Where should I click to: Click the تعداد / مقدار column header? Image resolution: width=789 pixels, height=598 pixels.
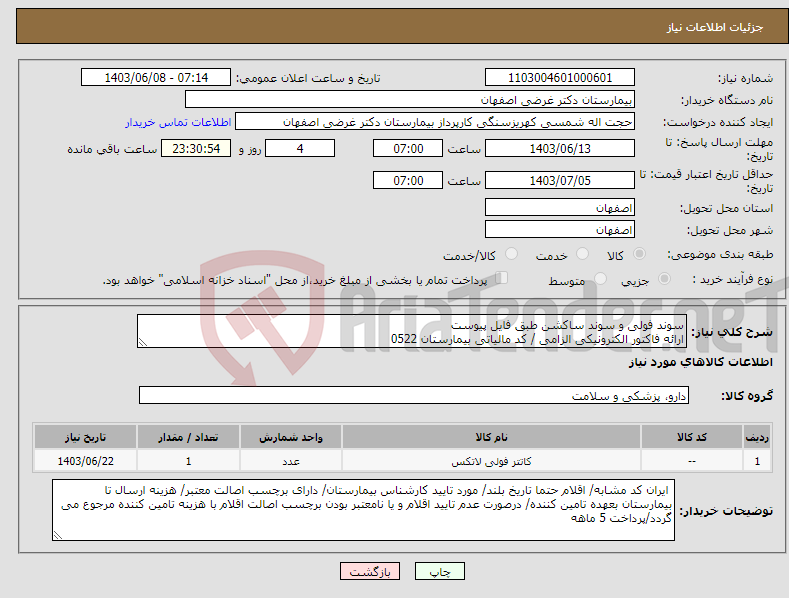(x=188, y=437)
